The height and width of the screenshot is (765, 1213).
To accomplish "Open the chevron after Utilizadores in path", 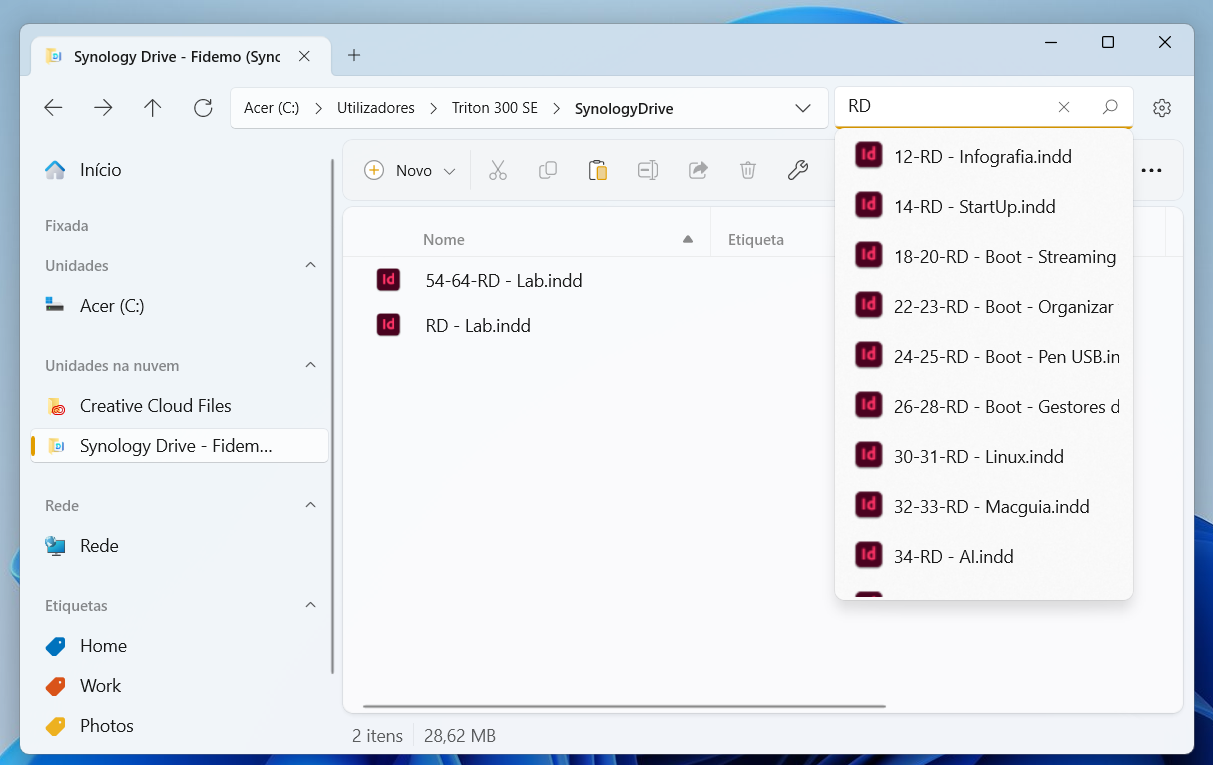I will coord(433,108).
